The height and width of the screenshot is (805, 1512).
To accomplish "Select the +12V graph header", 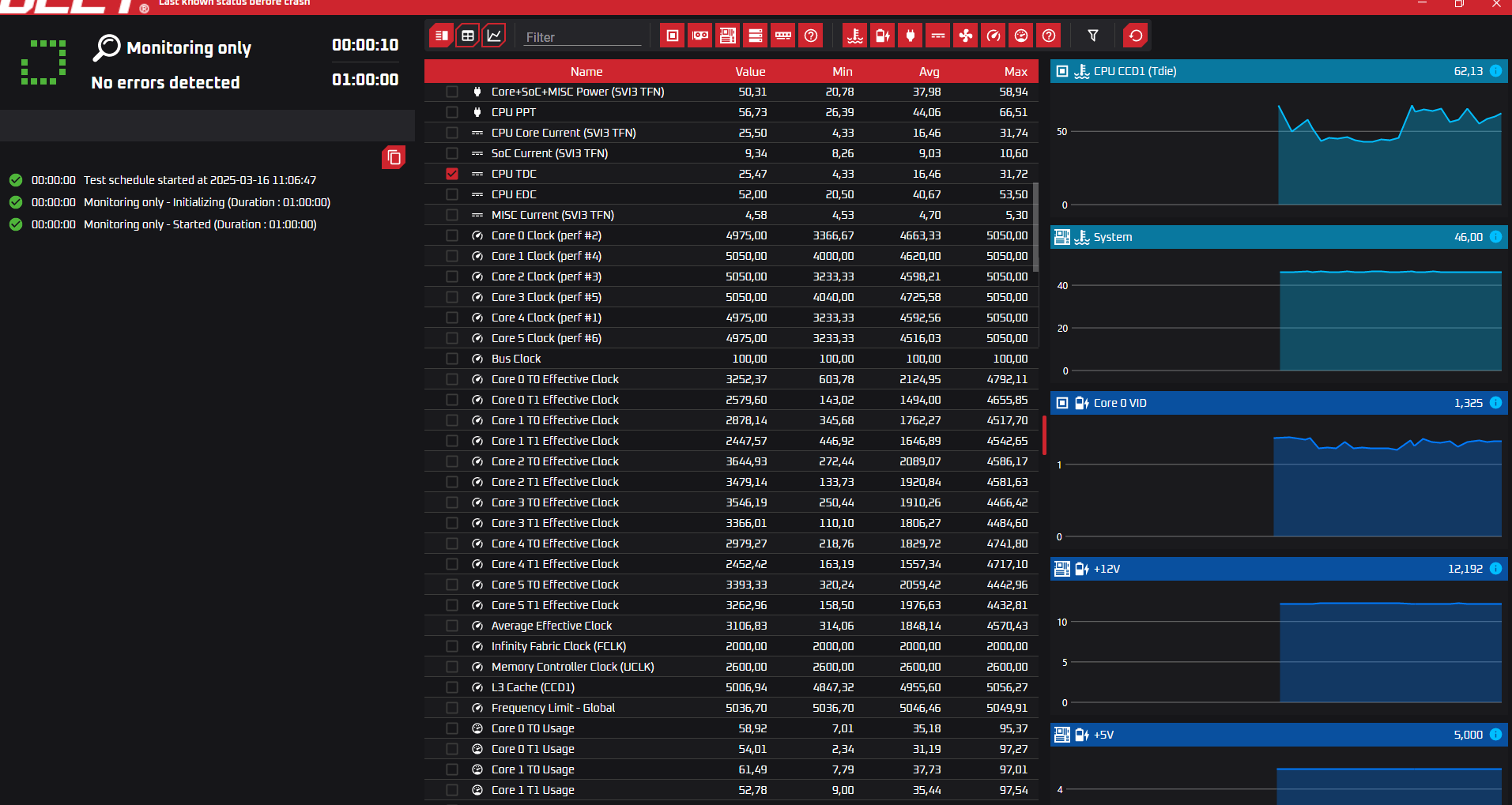I will [1278, 569].
